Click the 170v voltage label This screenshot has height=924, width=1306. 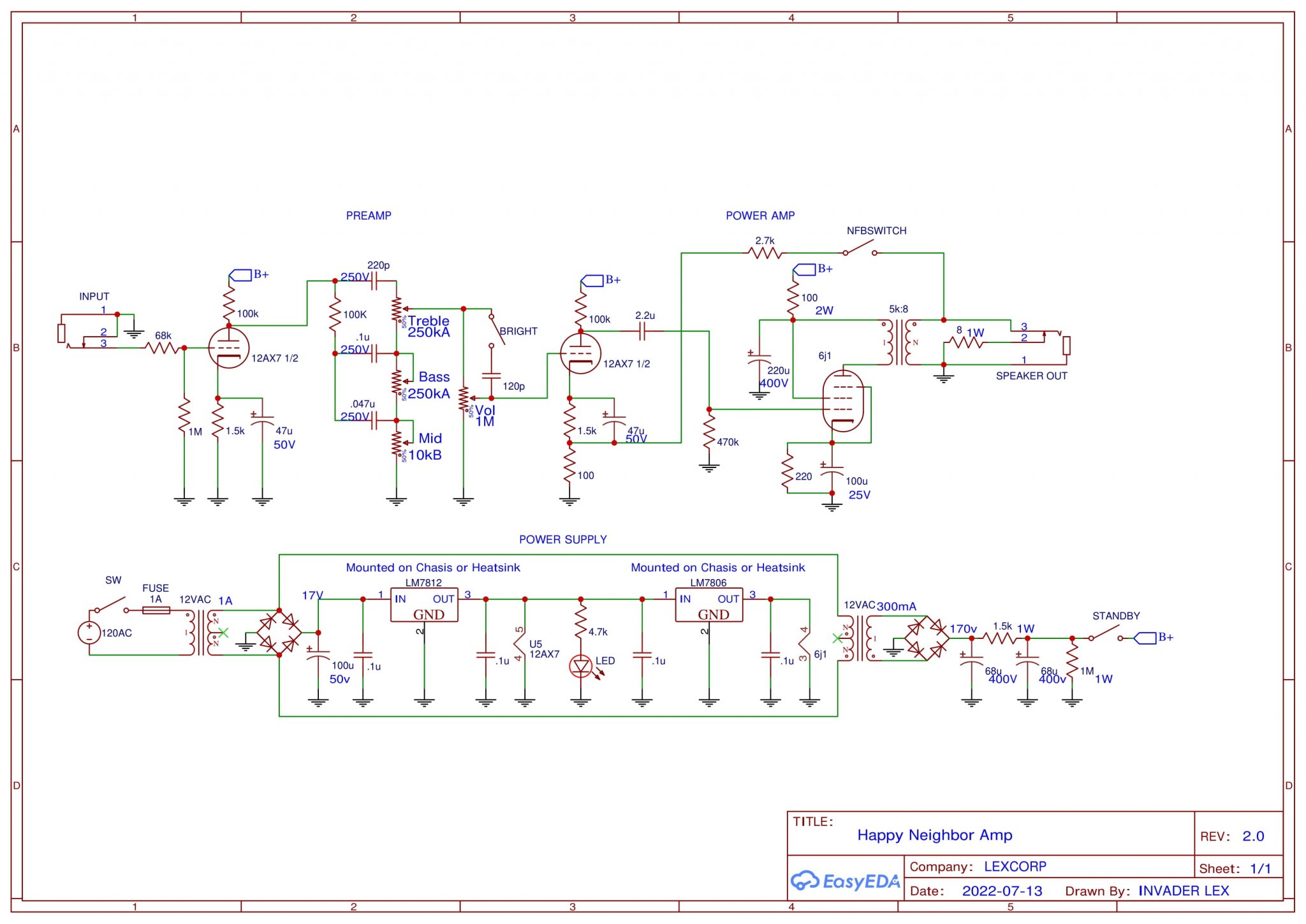click(x=963, y=629)
